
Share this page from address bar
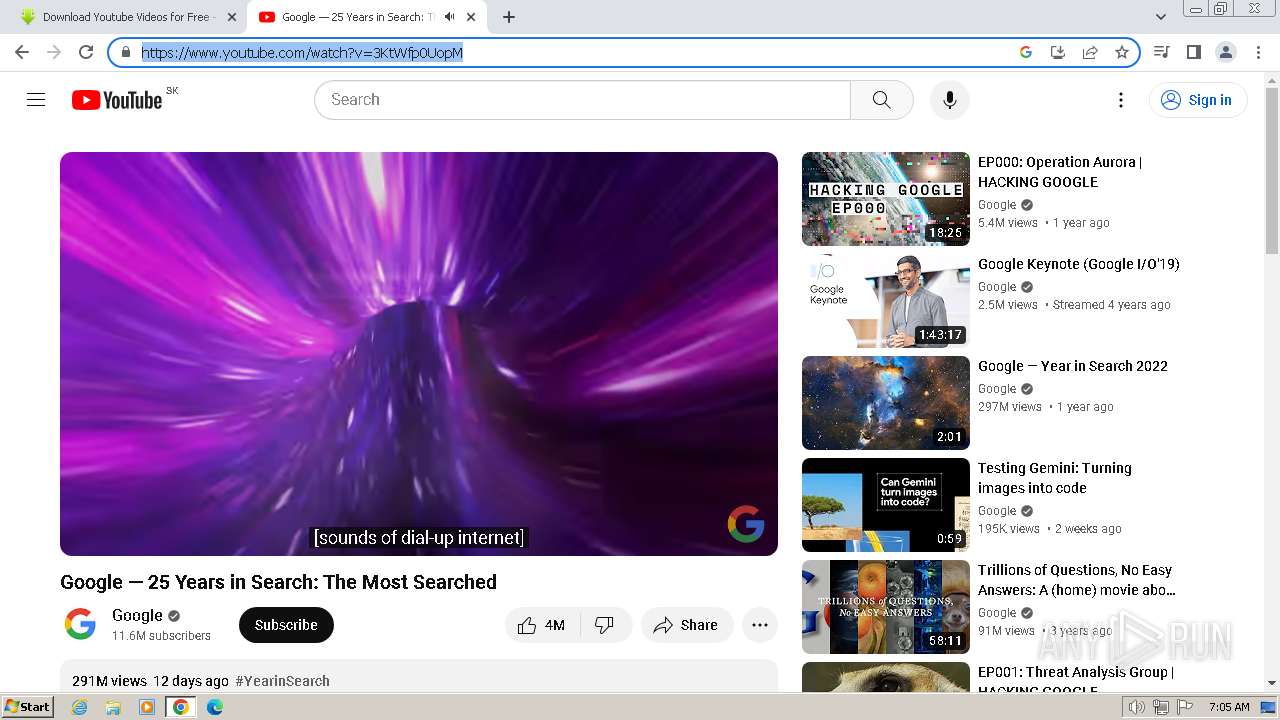click(1090, 52)
